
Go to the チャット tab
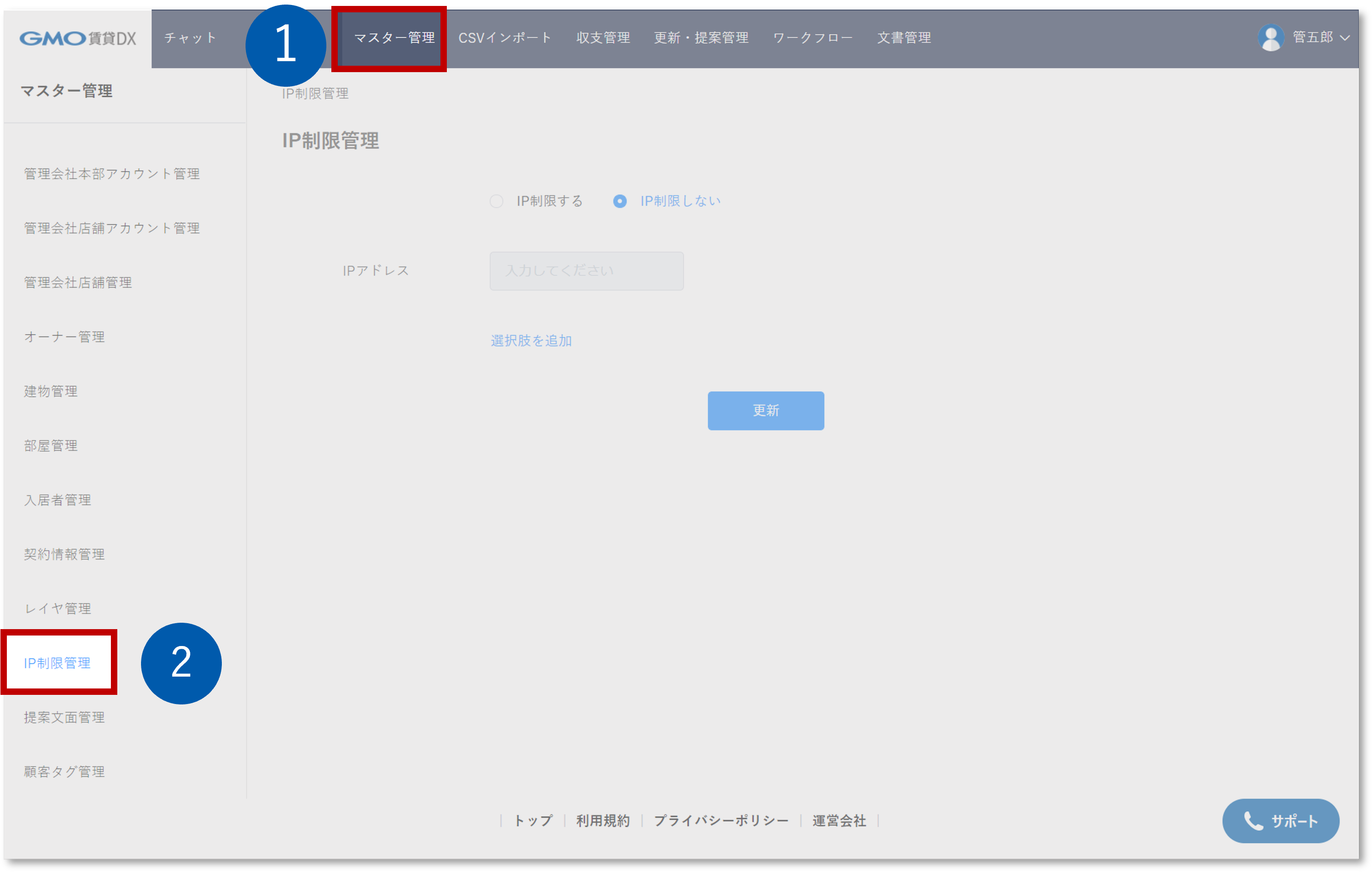point(190,38)
